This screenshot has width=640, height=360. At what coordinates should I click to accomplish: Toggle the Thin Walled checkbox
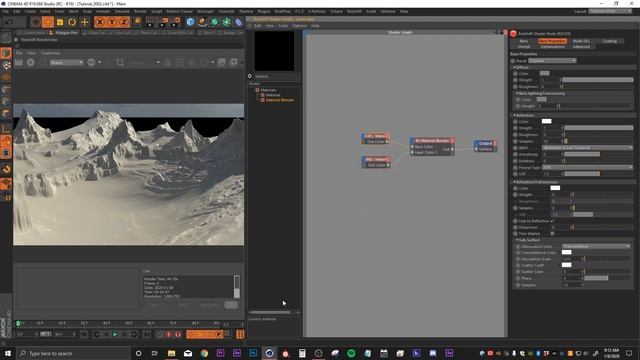coord(552,234)
